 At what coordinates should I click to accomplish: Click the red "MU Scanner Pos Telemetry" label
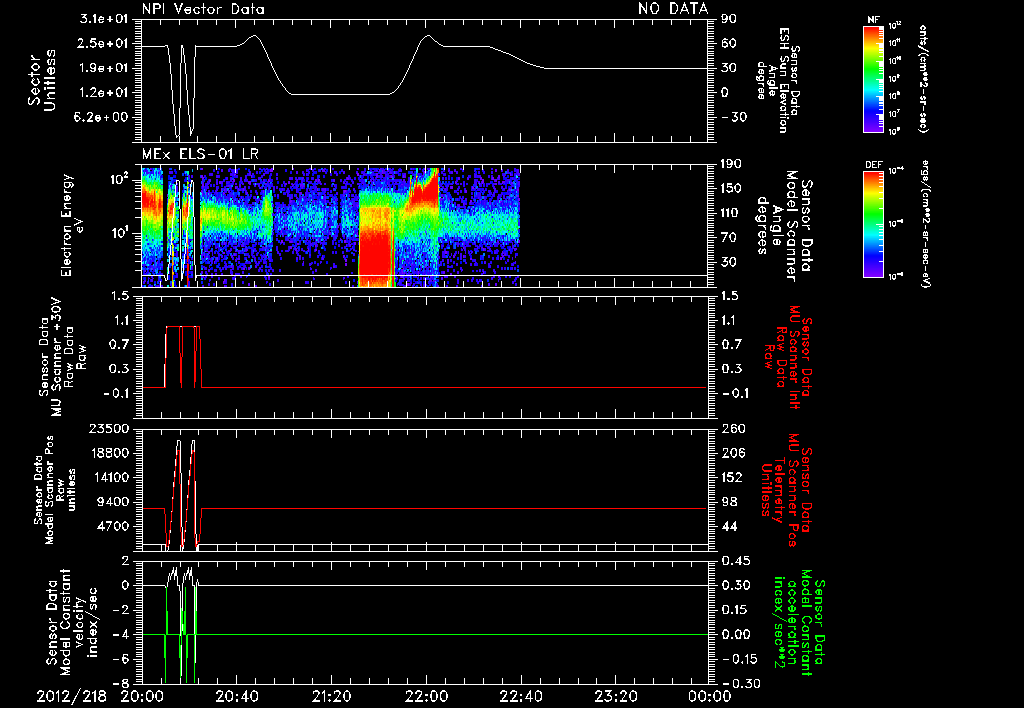(787, 489)
